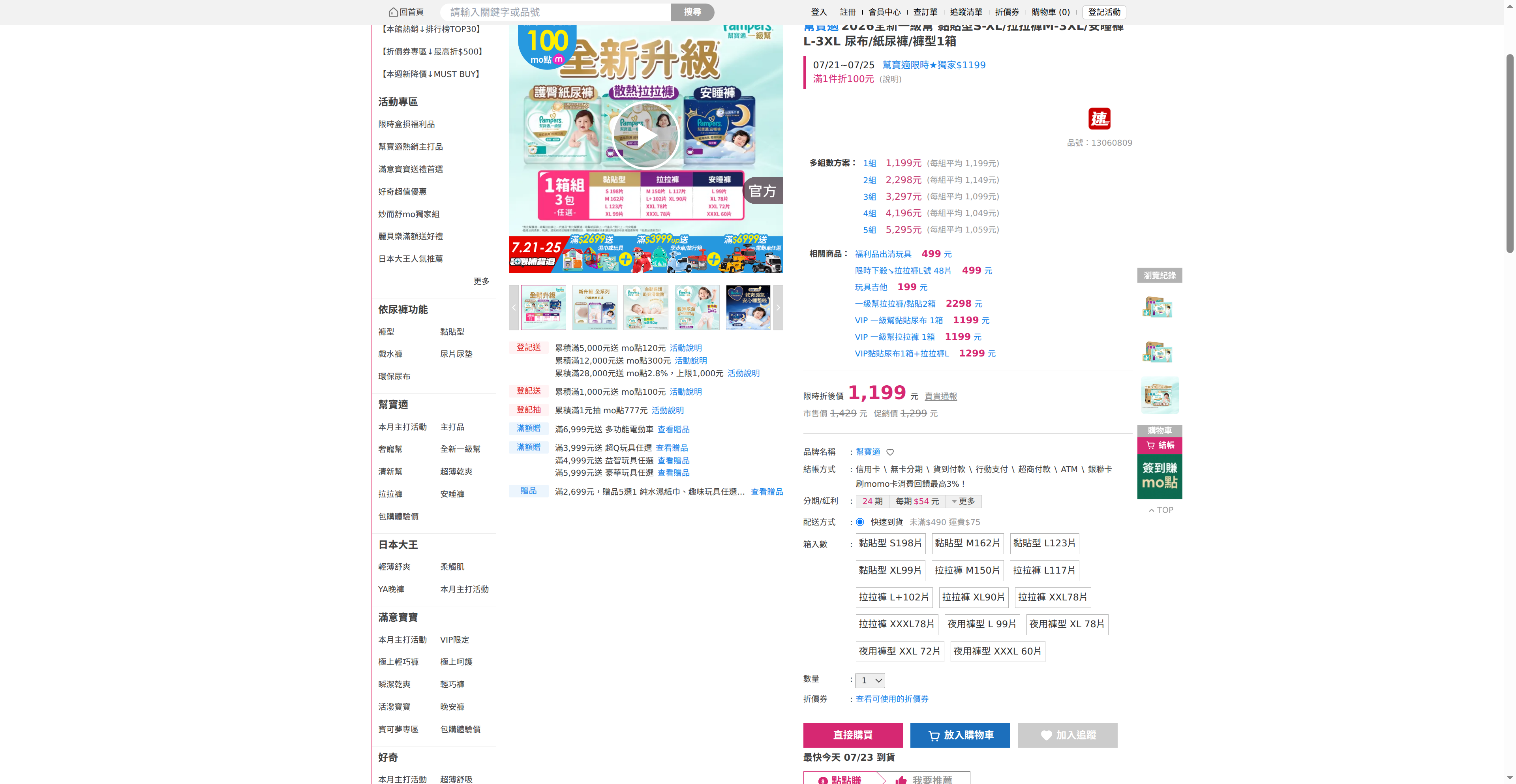Open 查看贈品 for 滿6,999元送 多功能電動車
Screen dimensions: 1516x784
point(673,430)
